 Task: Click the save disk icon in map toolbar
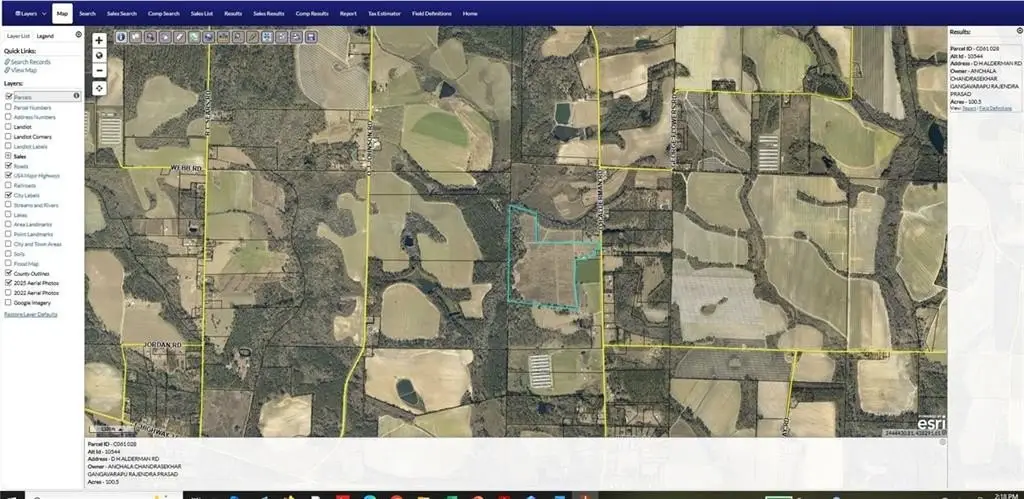click(x=312, y=37)
